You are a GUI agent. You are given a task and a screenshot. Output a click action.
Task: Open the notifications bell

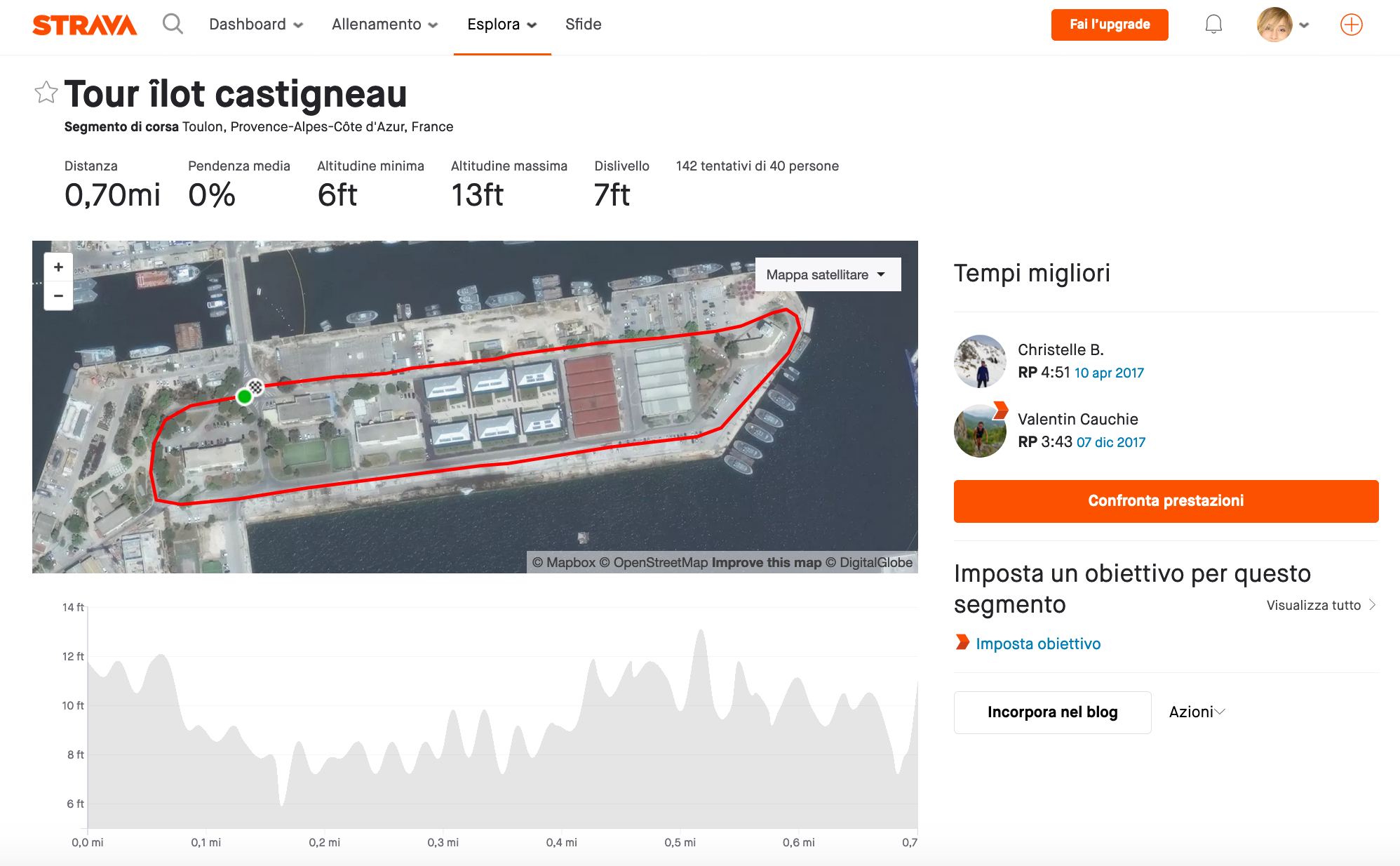point(1213,25)
